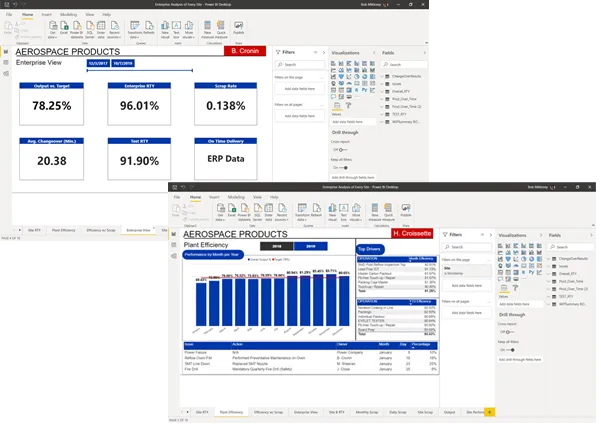The width and height of the screenshot is (601, 428).
Task: Click the slicer start date box
Action: pos(98,63)
